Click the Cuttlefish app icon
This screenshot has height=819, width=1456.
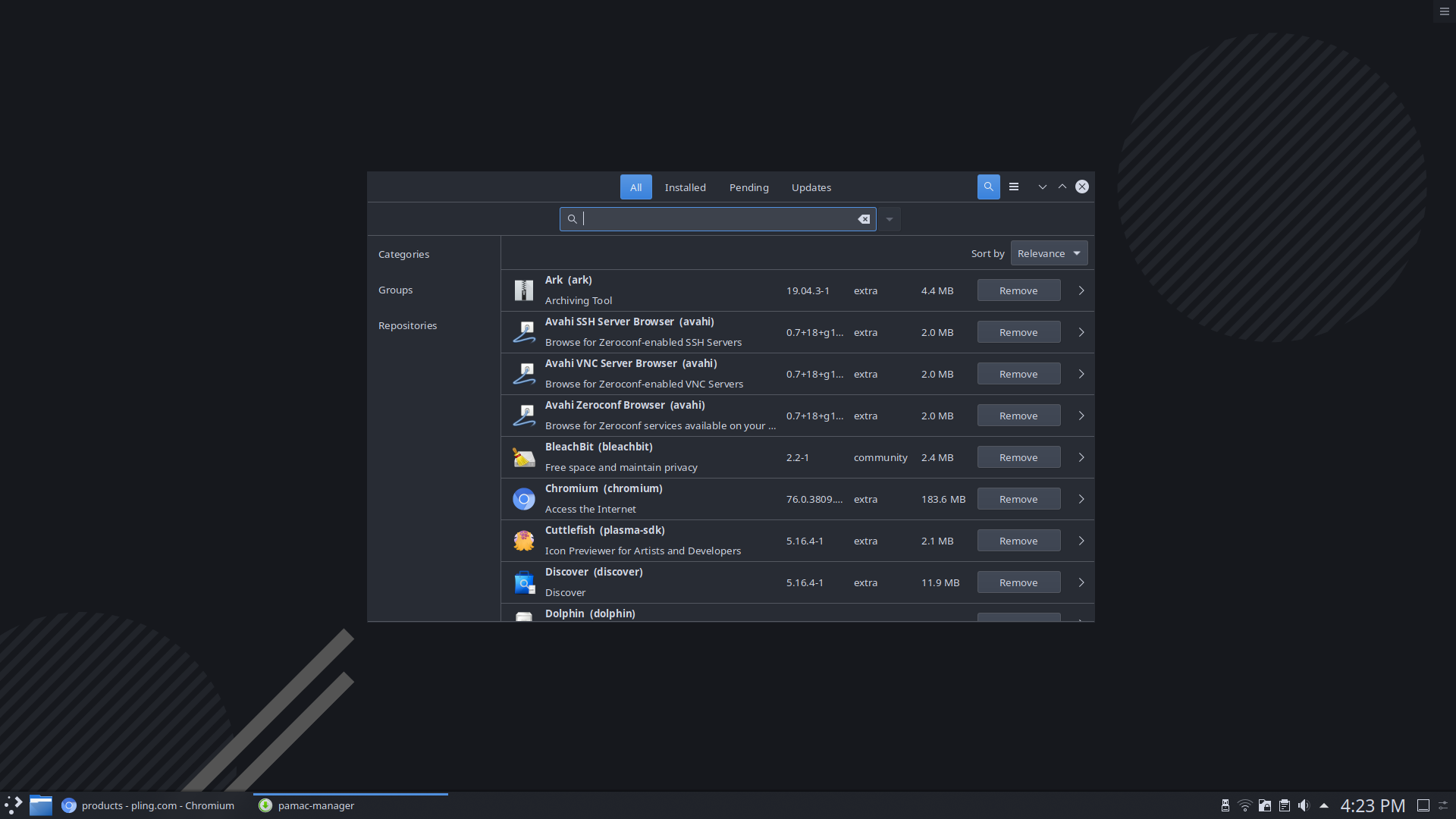[524, 541]
